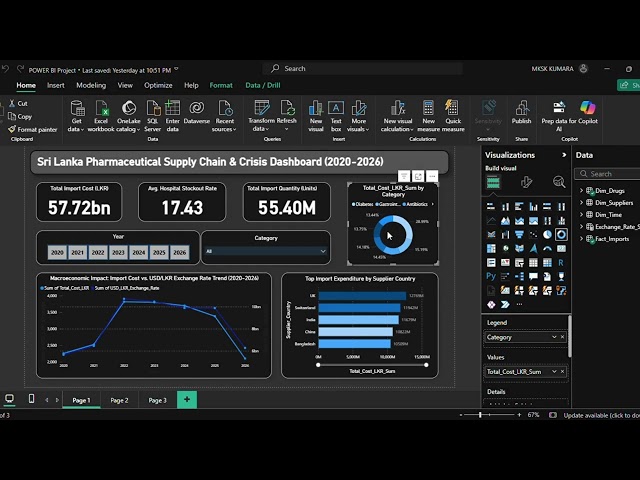Select the pie chart visualization type
The height and width of the screenshot is (480, 640).
[x=547, y=234]
